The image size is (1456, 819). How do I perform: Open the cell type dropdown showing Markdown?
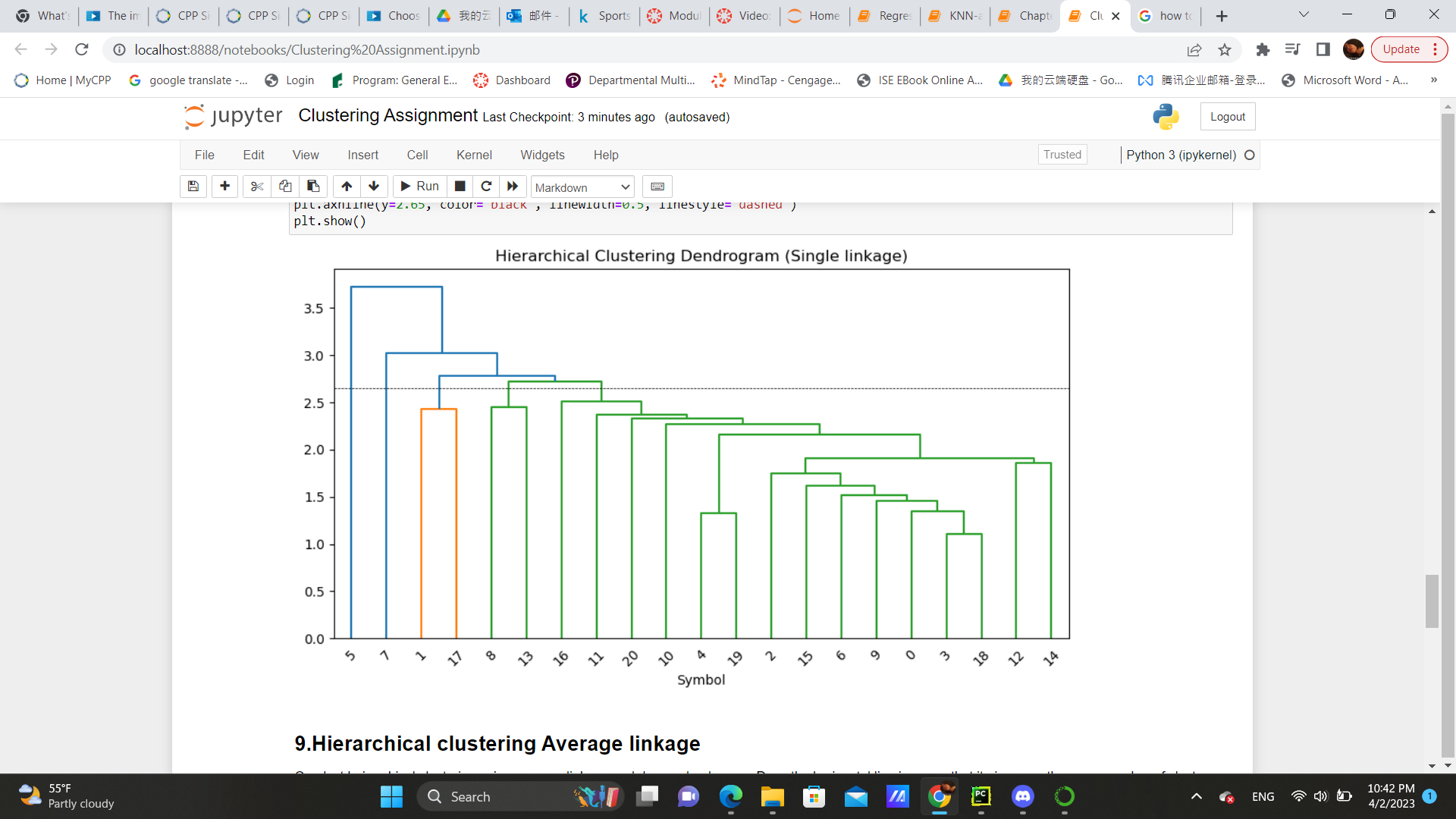[582, 187]
